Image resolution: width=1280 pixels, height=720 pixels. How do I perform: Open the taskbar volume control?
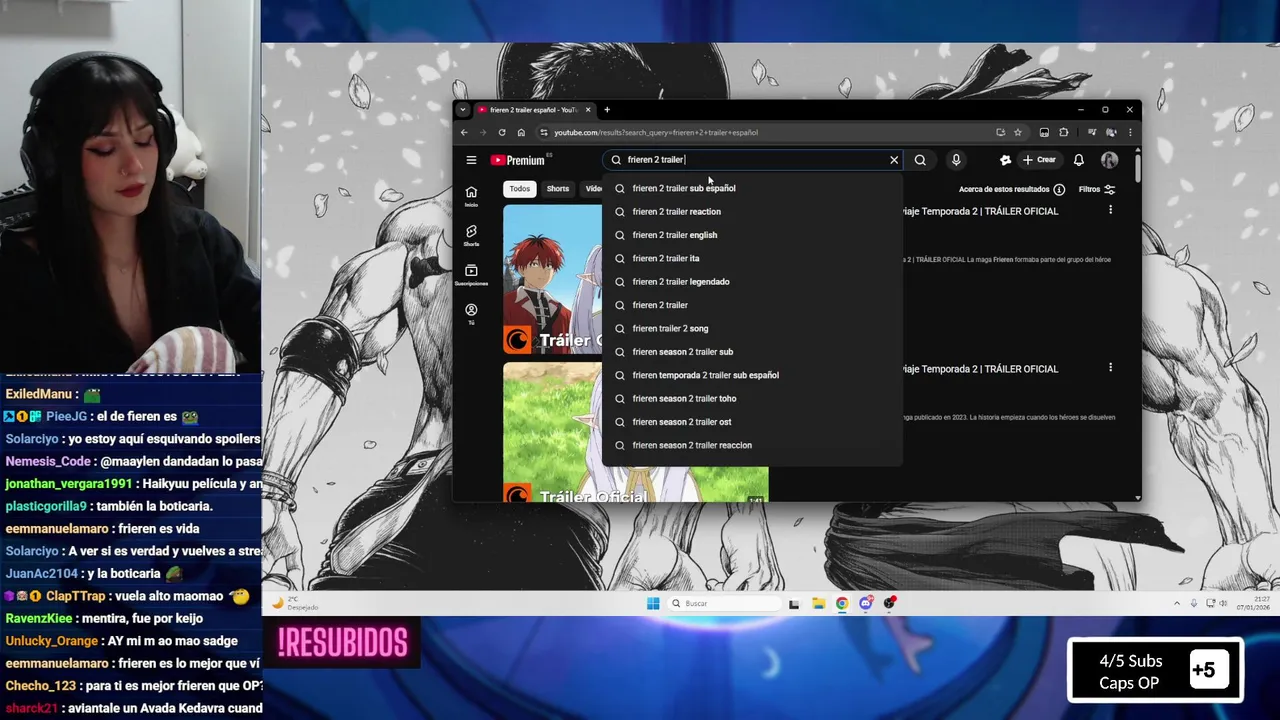[1225, 603]
